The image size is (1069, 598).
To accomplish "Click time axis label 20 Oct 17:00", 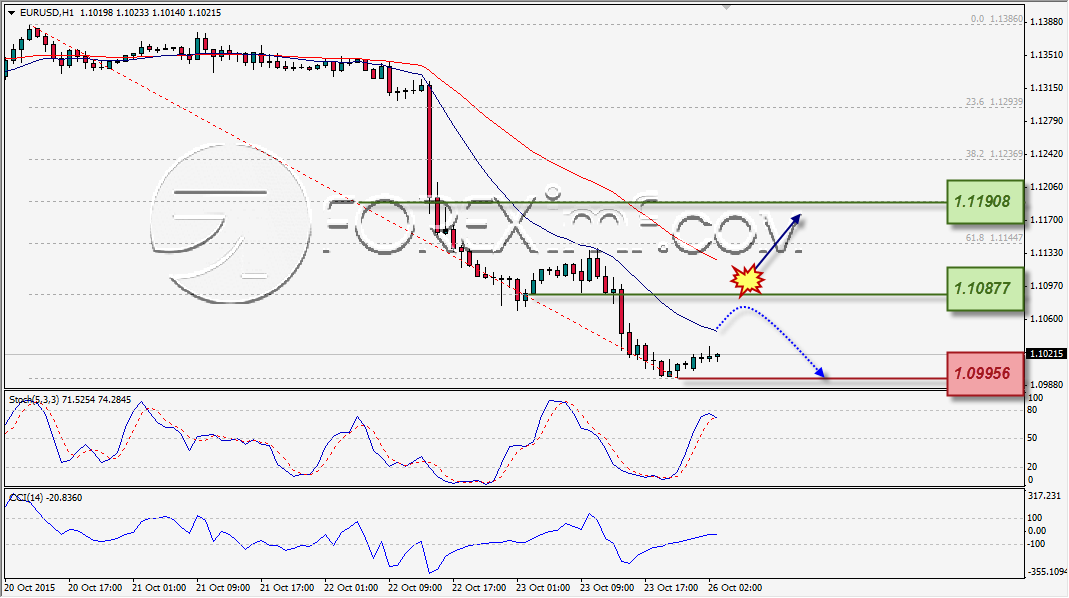I will pos(95,587).
